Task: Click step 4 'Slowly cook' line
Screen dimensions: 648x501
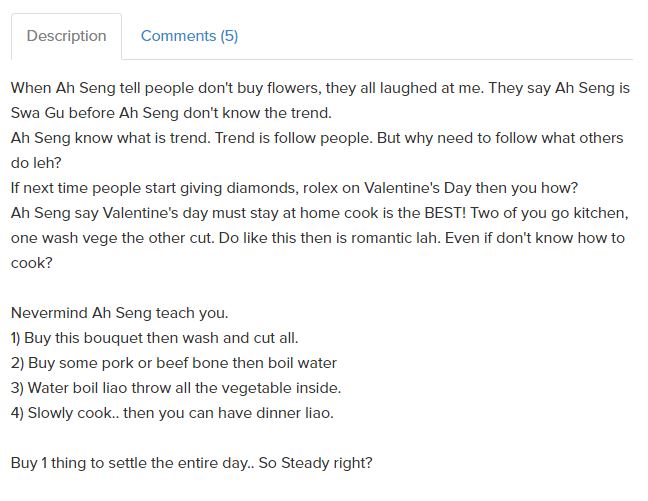Action: (x=172, y=412)
